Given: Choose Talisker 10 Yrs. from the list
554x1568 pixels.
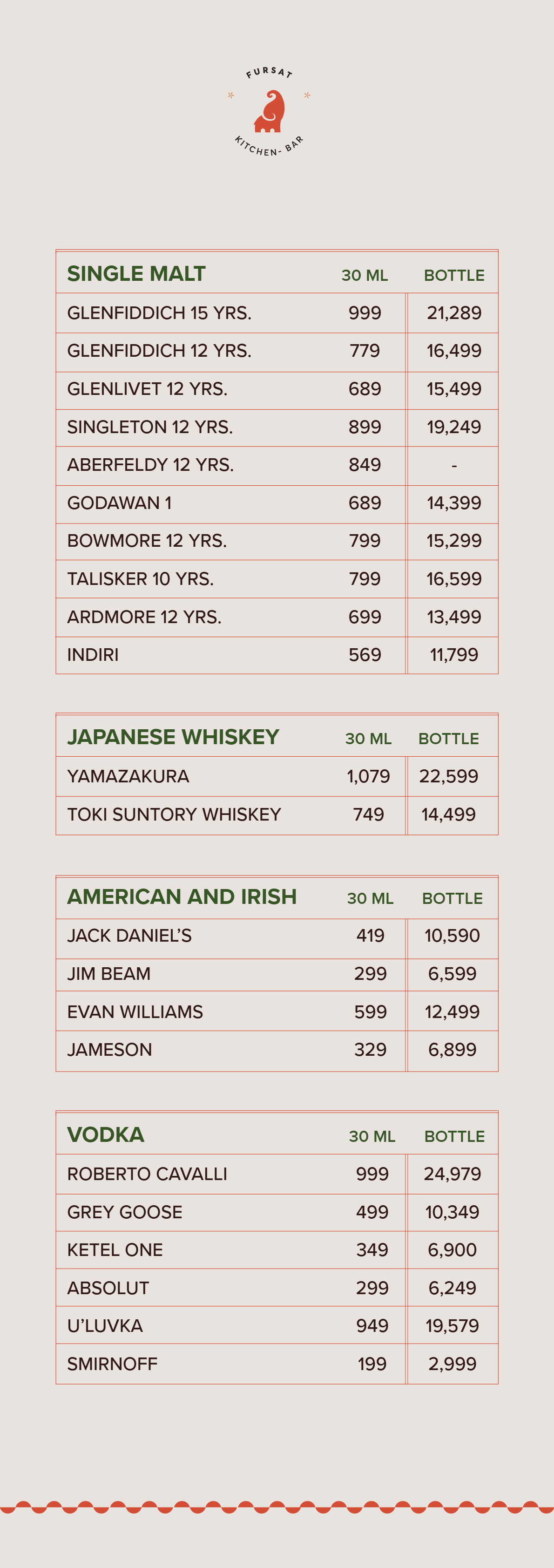Looking at the screenshot, I should (140, 579).
